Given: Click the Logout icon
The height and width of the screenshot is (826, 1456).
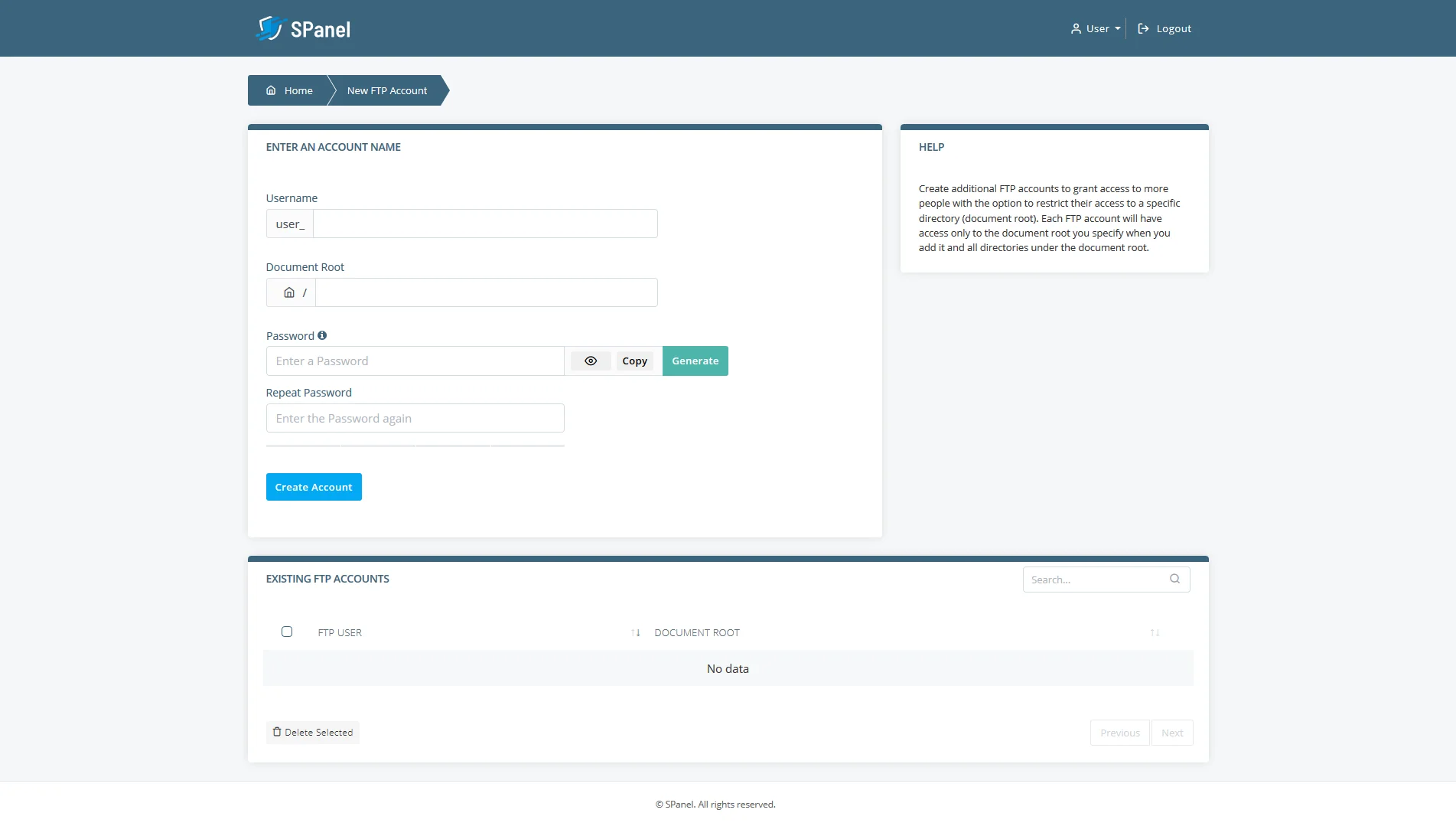Looking at the screenshot, I should coord(1143,28).
